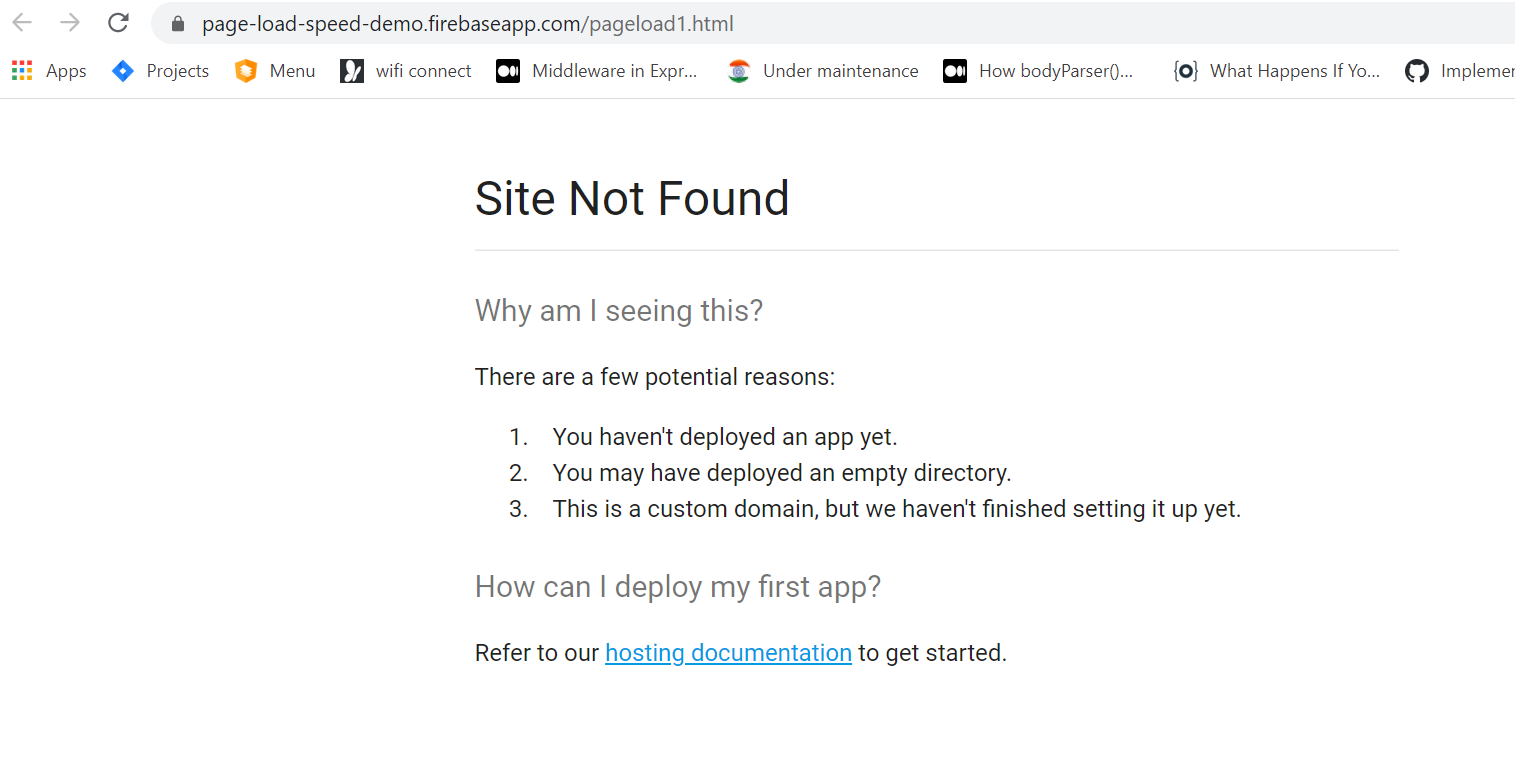1515x767 pixels.
Task: Go back using the back arrow
Action: [x=21, y=22]
